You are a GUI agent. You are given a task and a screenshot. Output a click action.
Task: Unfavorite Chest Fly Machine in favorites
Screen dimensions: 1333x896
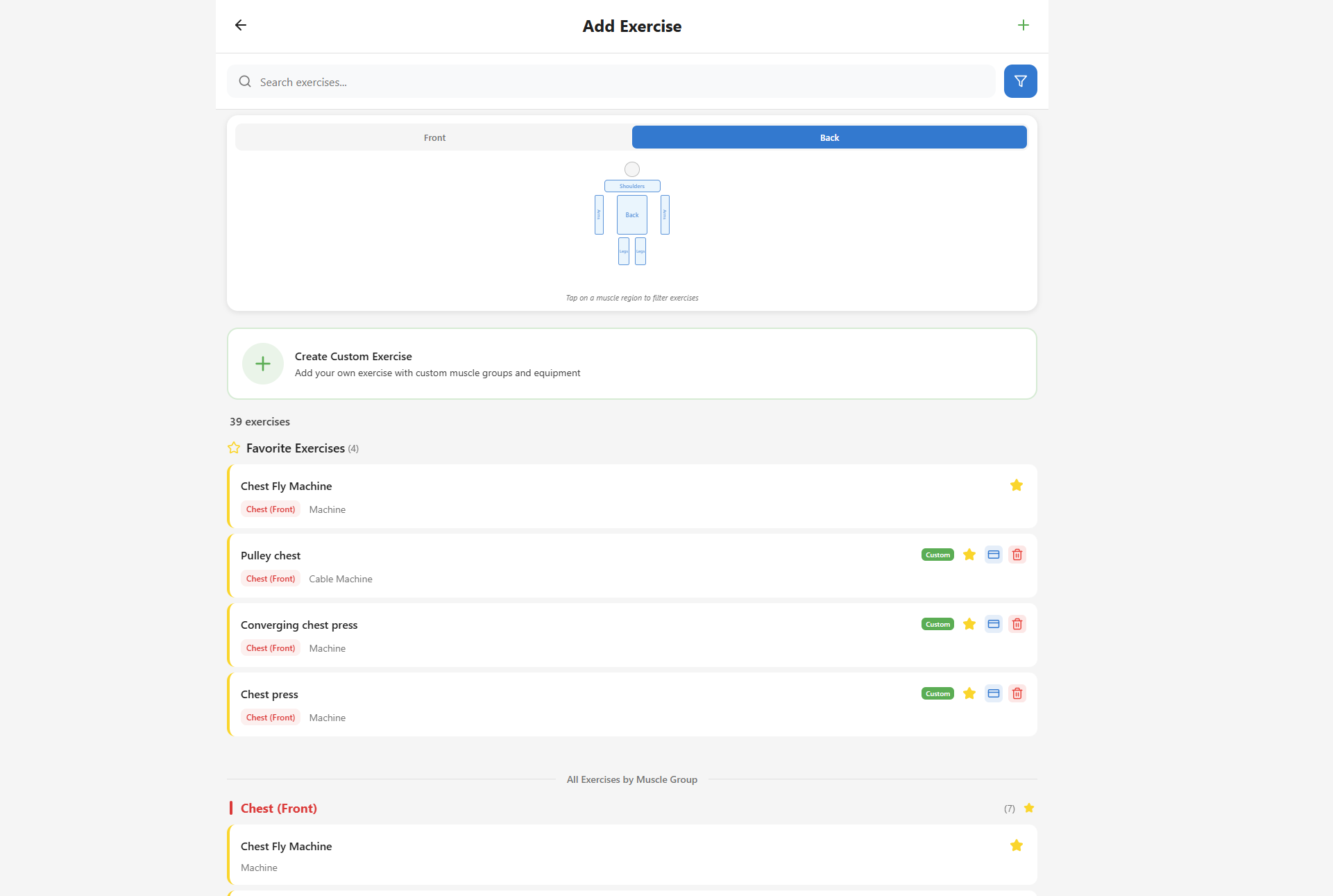(1016, 485)
